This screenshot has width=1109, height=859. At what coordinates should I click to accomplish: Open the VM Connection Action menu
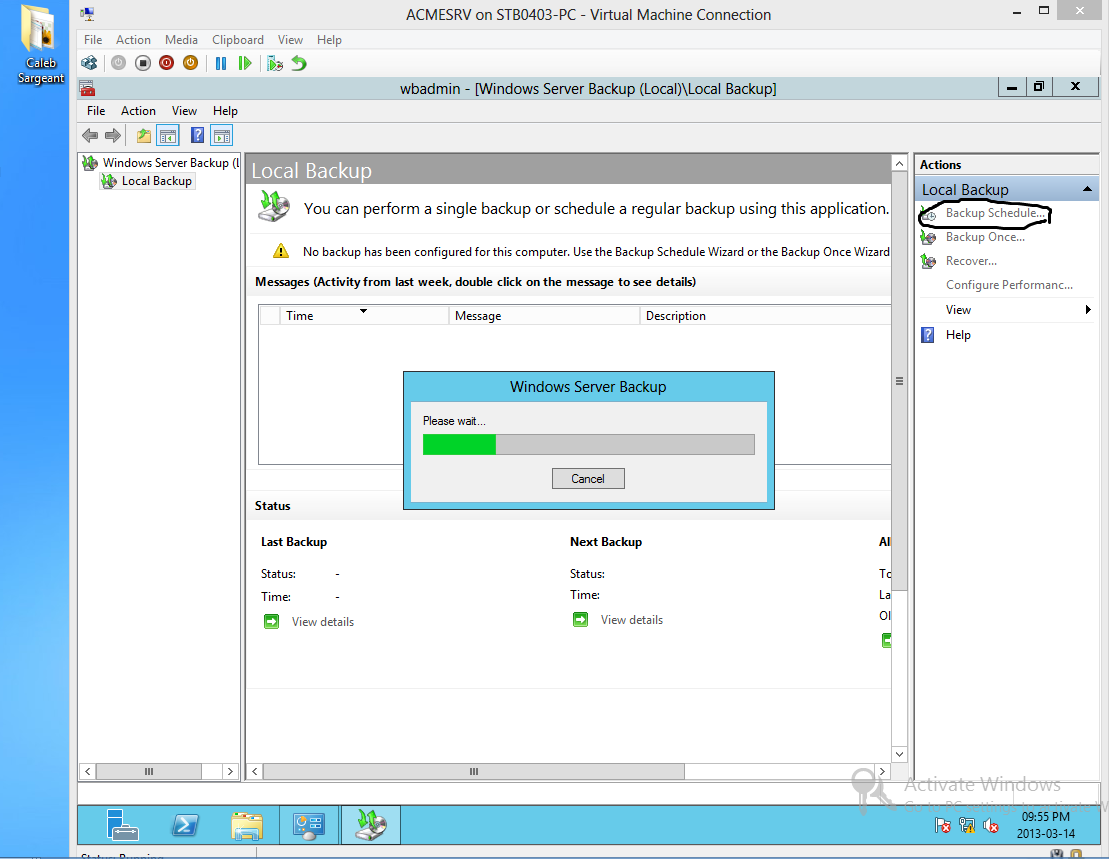click(x=133, y=40)
